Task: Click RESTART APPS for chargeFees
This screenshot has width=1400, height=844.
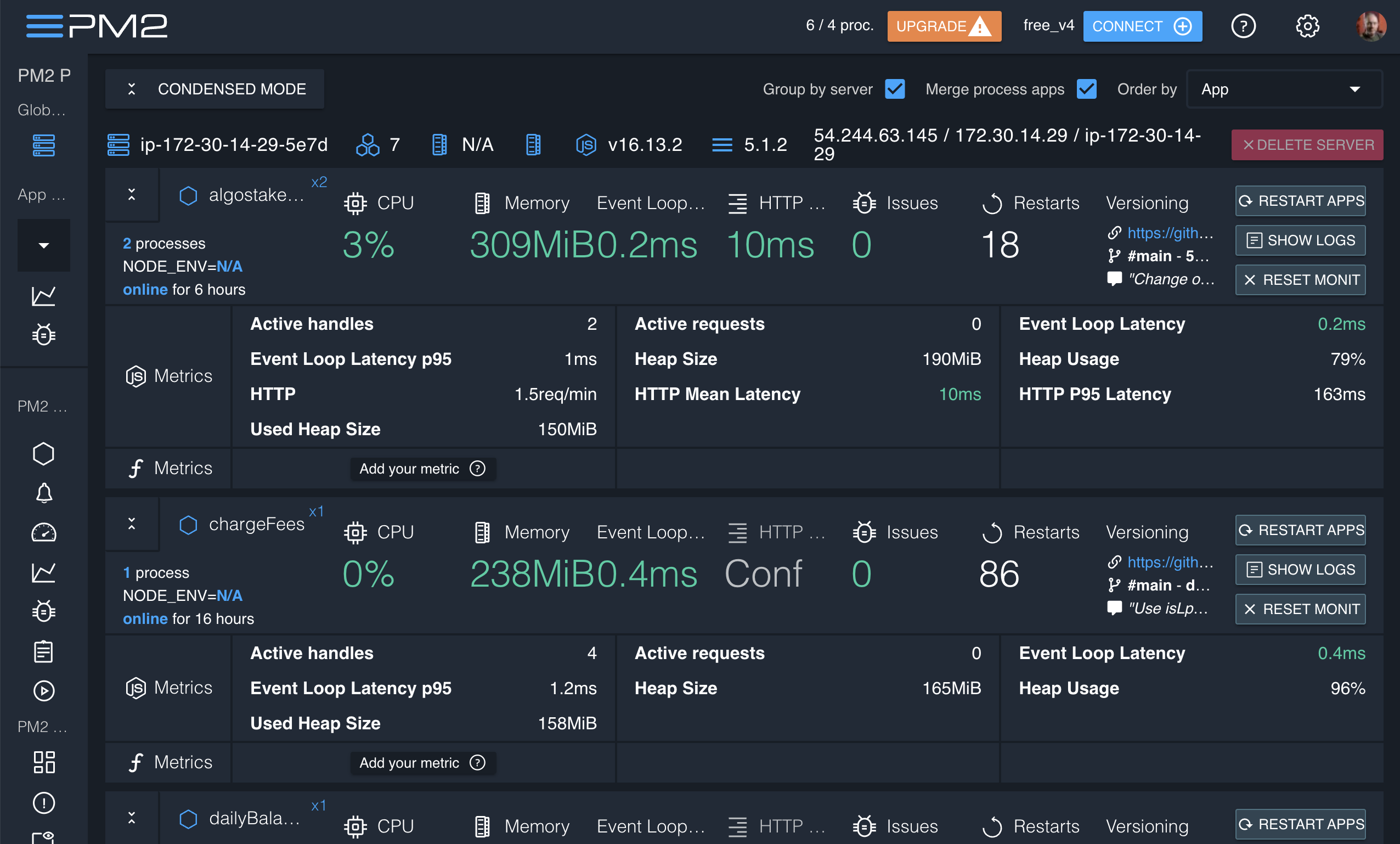Action: coord(1300,530)
